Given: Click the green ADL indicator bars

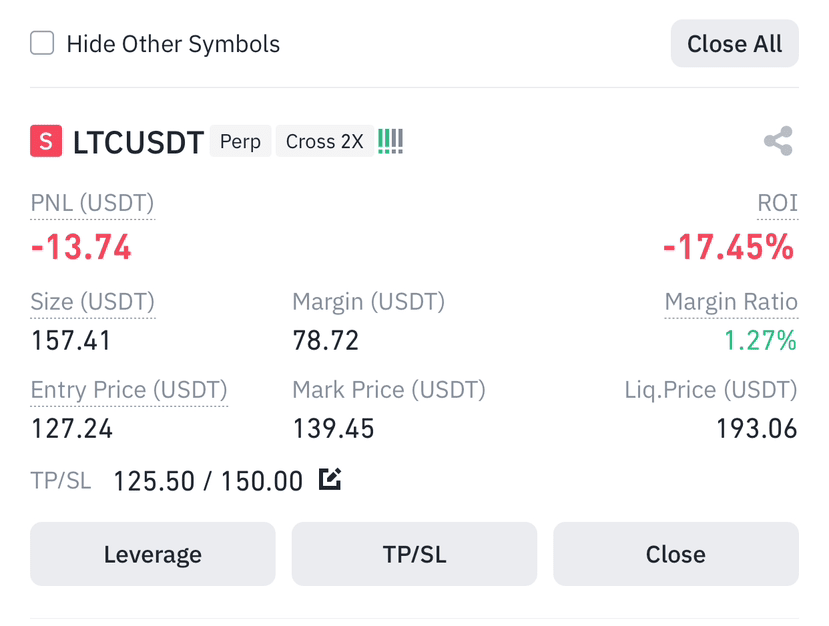Looking at the screenshot, I should pyautogui.click(x=390, y=141).
